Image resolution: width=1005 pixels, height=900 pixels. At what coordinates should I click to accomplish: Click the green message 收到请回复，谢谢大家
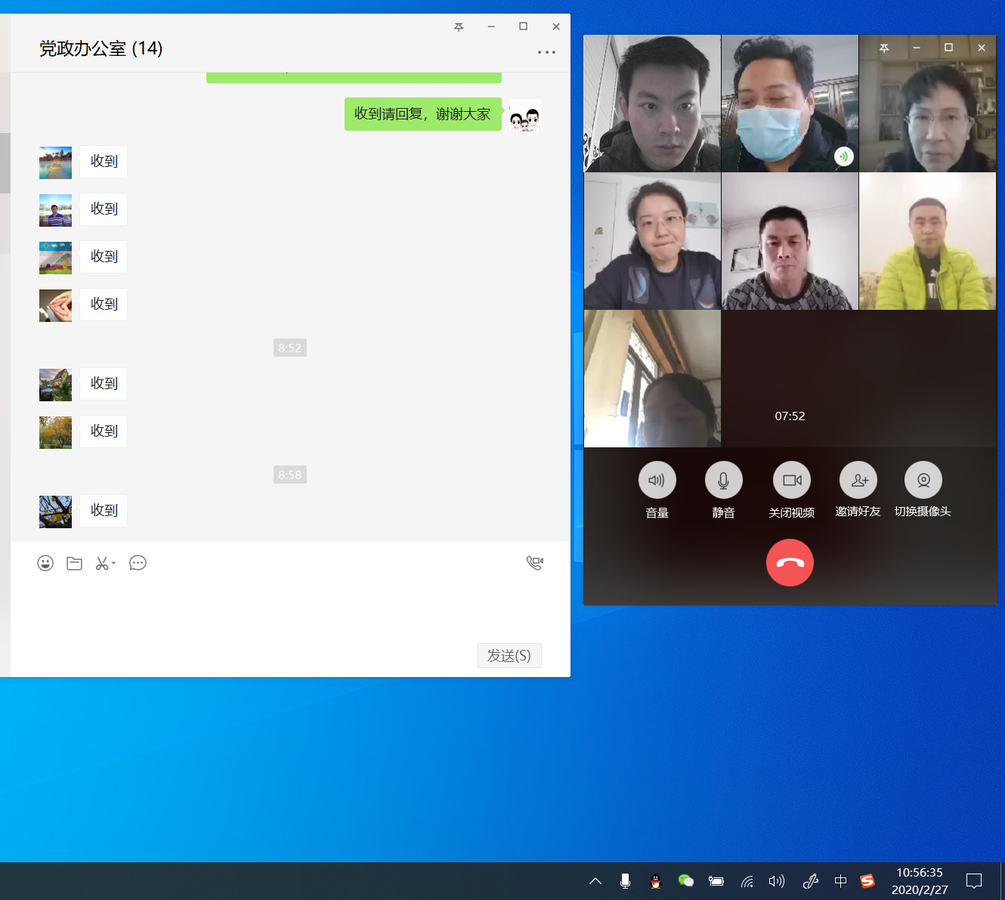422,114
